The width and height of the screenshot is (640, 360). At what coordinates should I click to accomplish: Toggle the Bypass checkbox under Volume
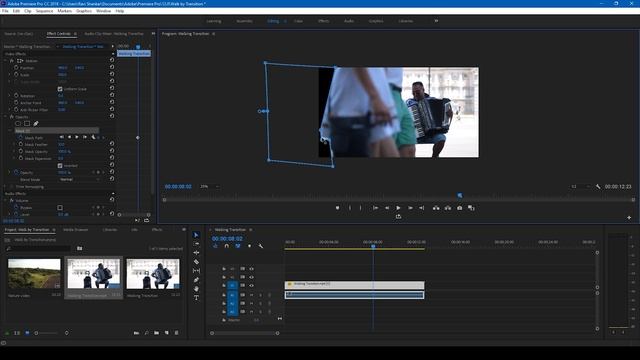[x=60, y=207]
